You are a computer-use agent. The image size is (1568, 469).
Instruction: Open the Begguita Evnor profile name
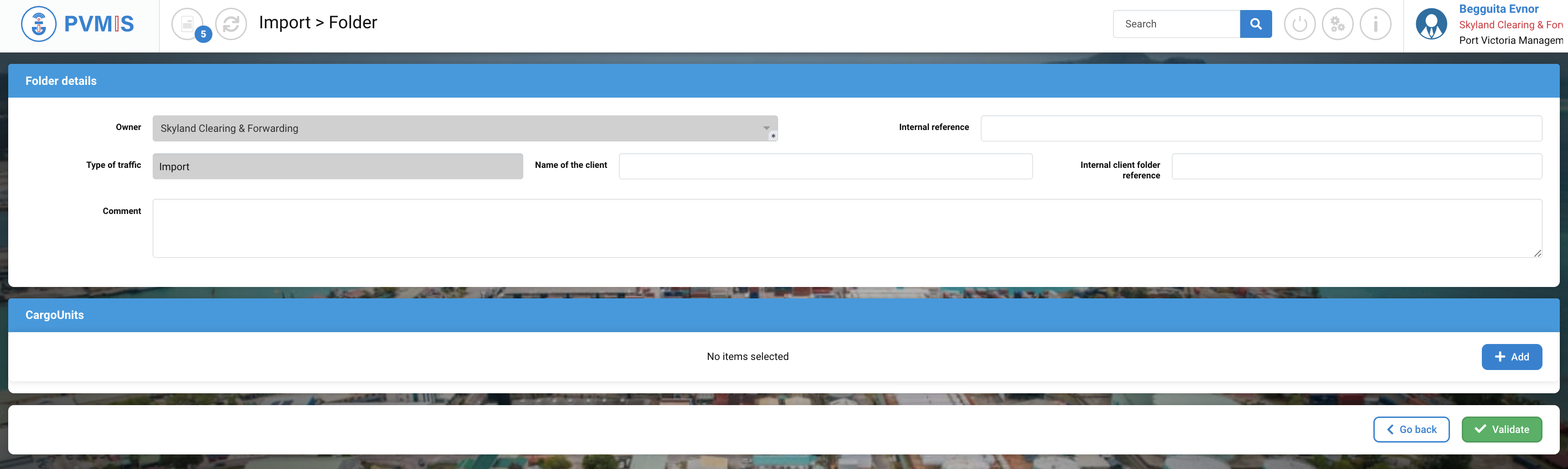click(1498, 9)
